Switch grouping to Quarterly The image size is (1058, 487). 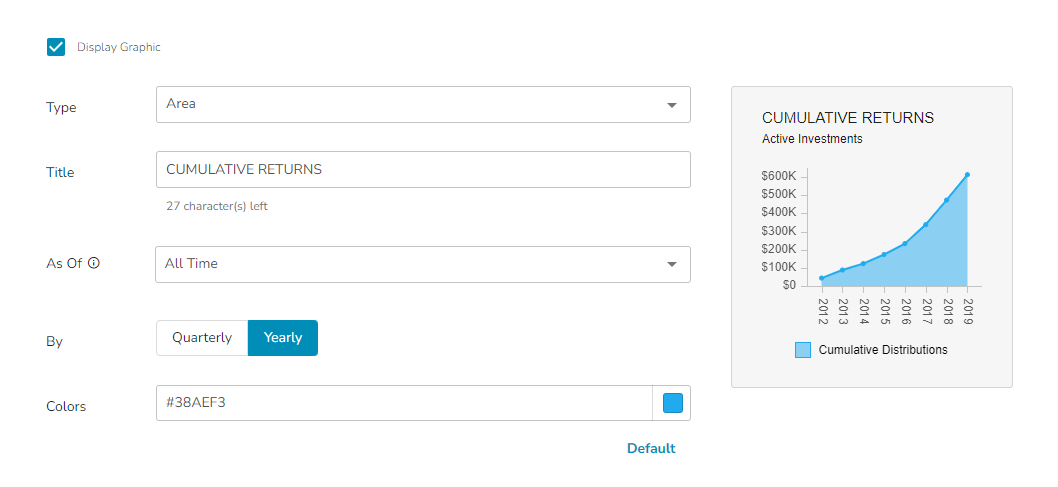click(202, 338)
